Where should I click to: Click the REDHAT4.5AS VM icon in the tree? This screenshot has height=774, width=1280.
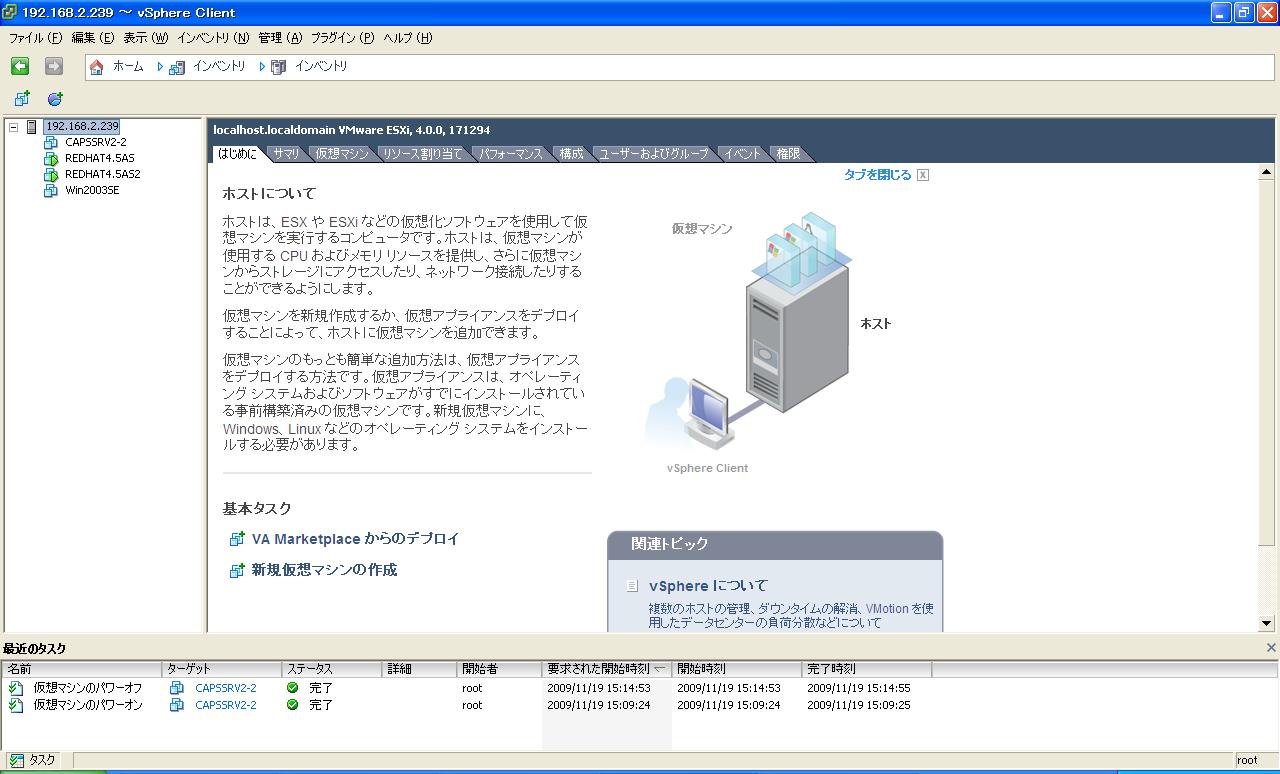pos(51,158)
